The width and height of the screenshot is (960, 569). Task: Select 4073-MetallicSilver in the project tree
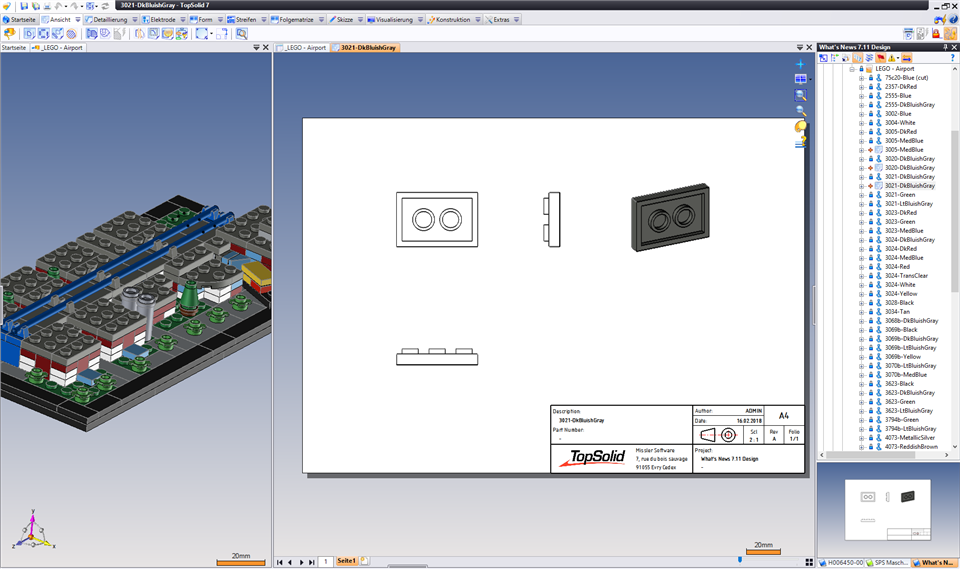909,438
